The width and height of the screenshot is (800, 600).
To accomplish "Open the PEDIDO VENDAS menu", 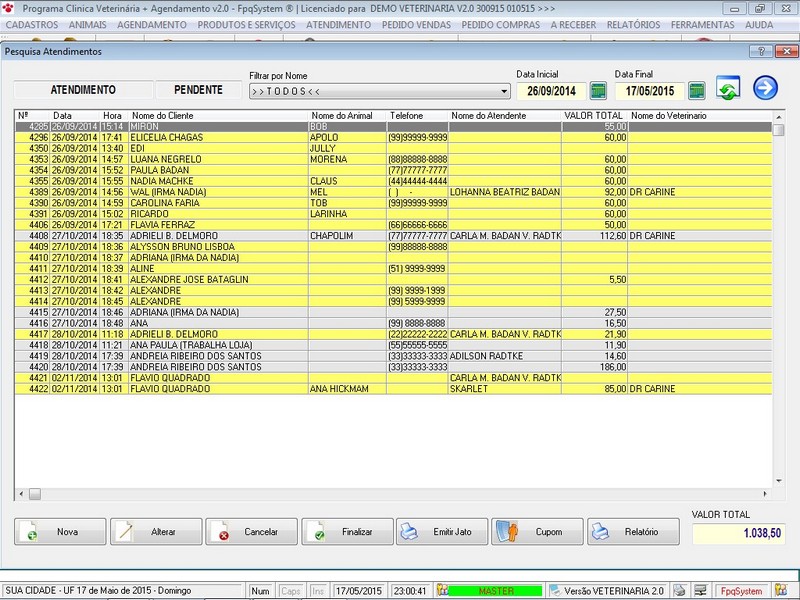I will 416,24.
